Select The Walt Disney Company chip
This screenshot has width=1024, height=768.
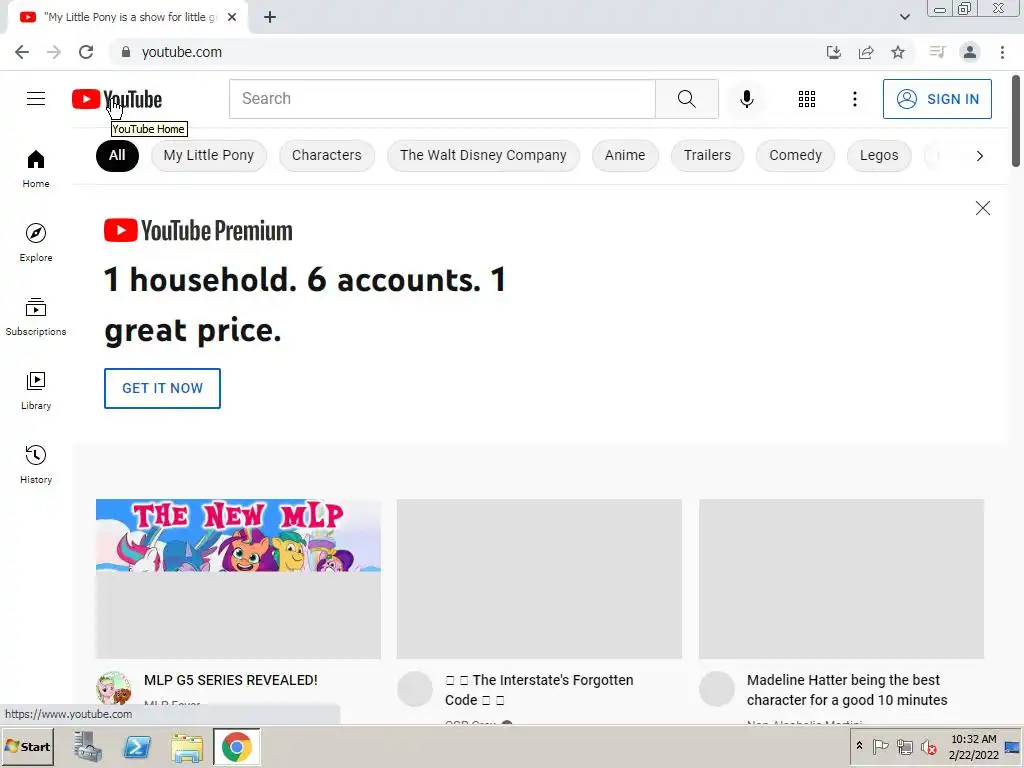pyautogui.click(x=483, y=155)
